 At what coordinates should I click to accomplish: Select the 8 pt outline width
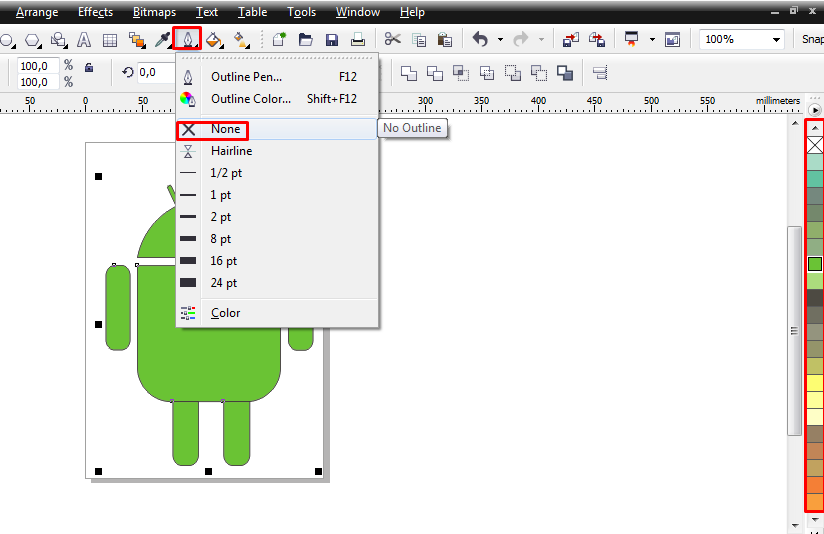[277, 239]
